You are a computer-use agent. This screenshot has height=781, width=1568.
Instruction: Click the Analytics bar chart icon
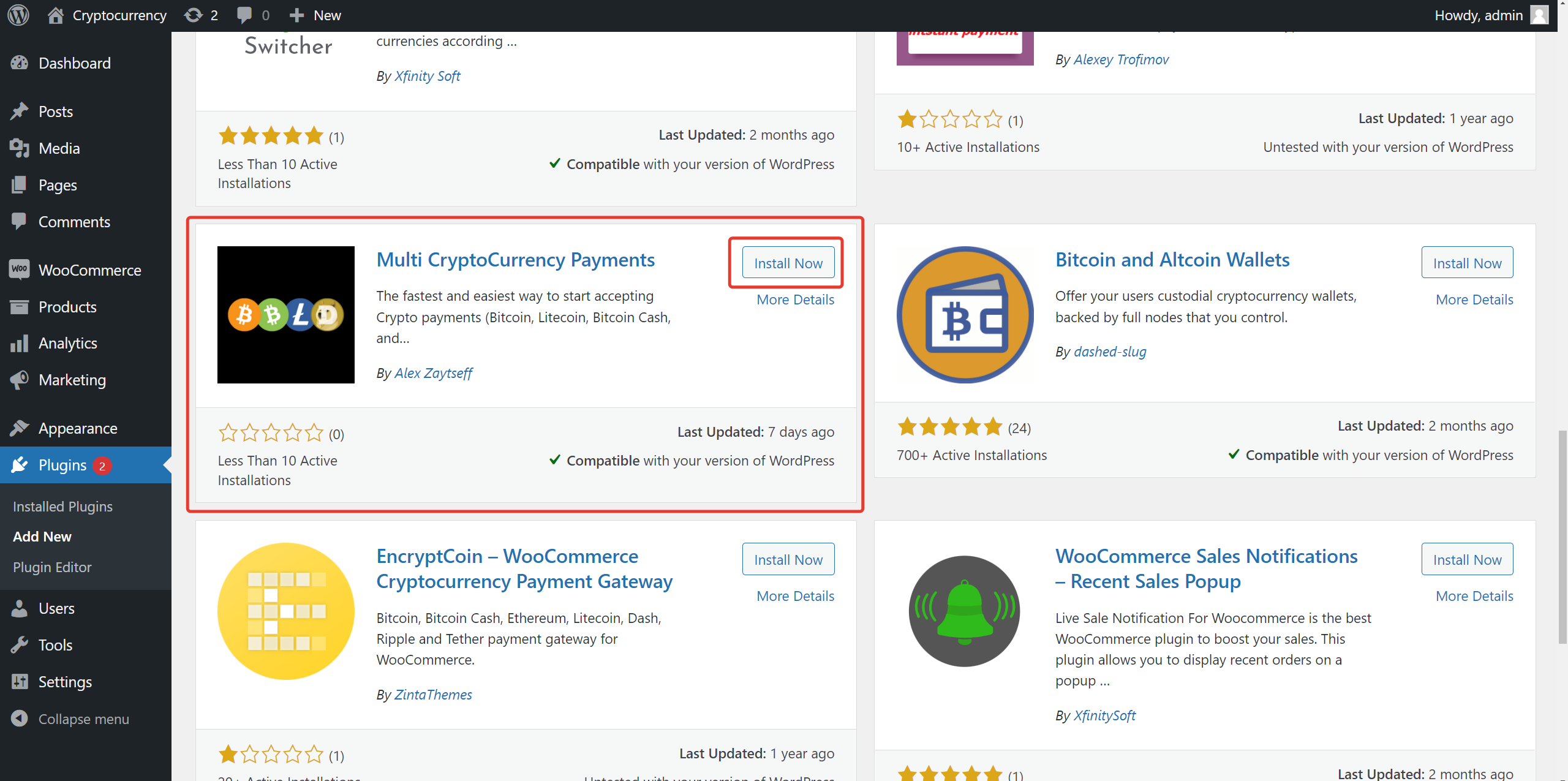(20, 343)
